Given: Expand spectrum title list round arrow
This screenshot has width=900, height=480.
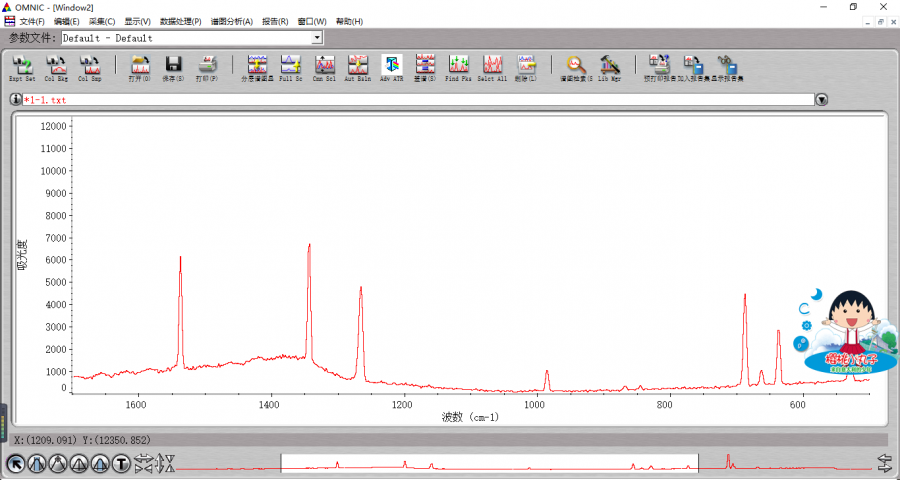Looking at the screenshot, I should point(822,100).
